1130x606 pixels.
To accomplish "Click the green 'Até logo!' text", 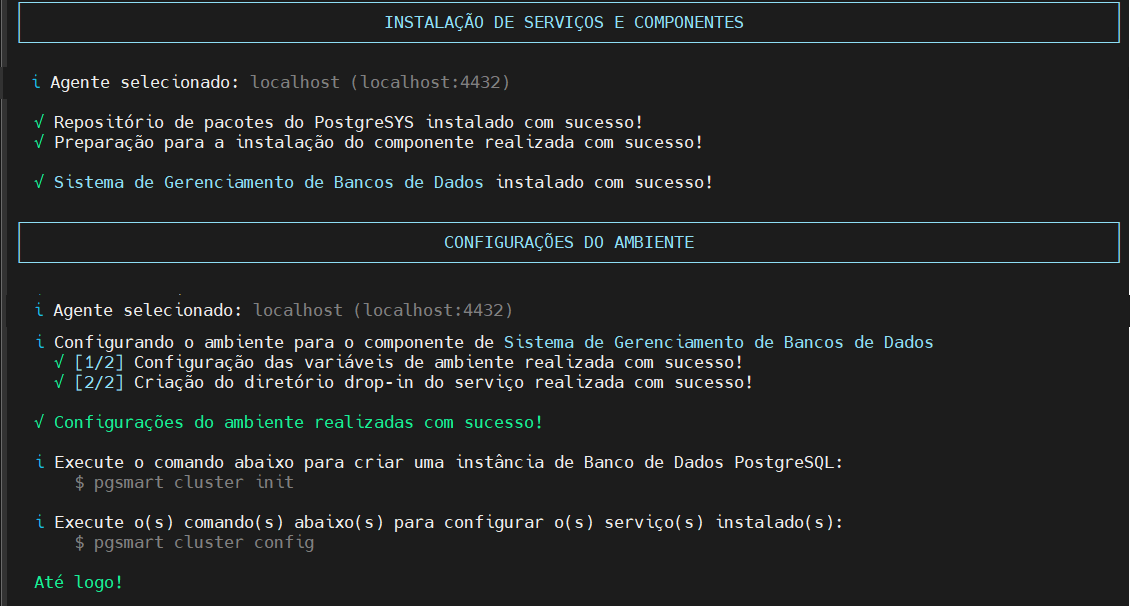I will click(x=79, y=582).
